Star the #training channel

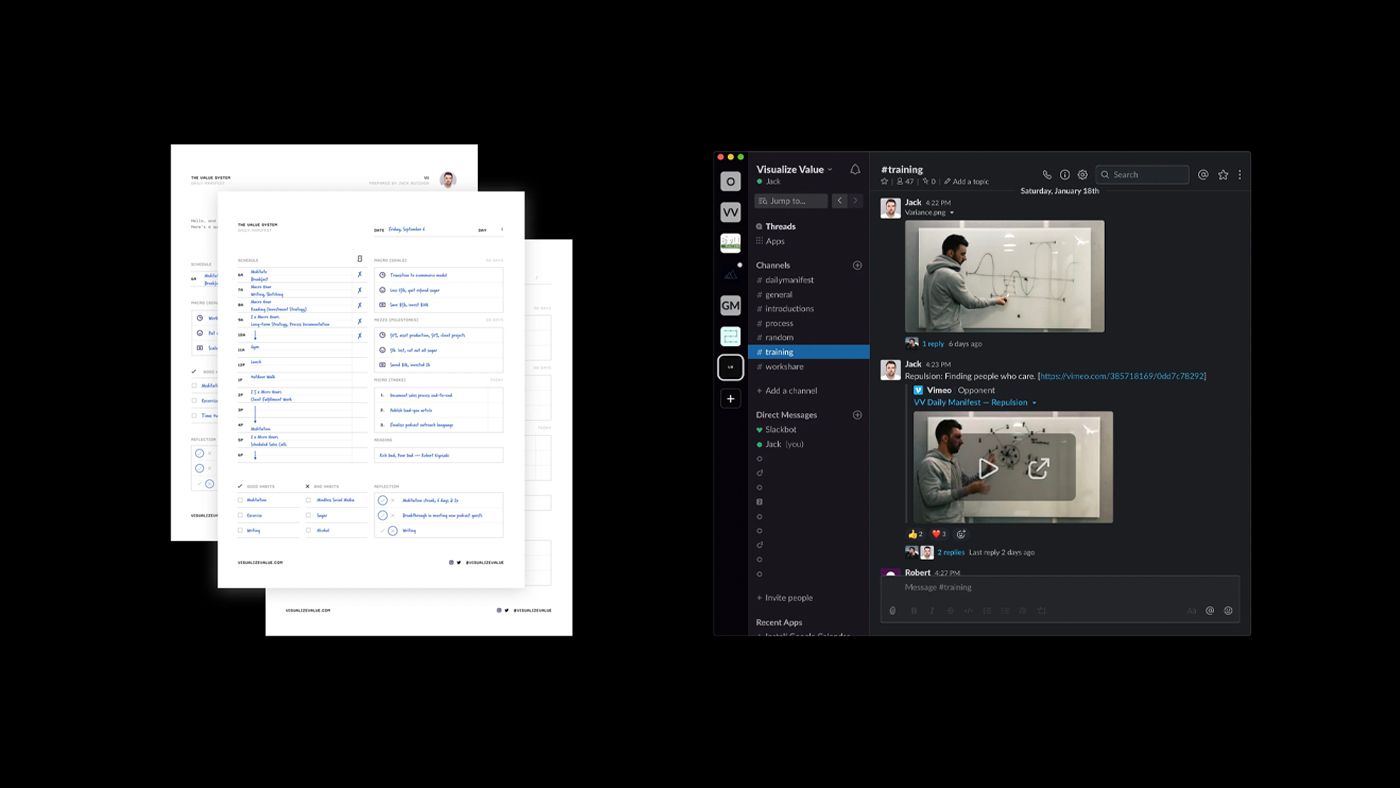pyautogui.click(x=885, y=182)
